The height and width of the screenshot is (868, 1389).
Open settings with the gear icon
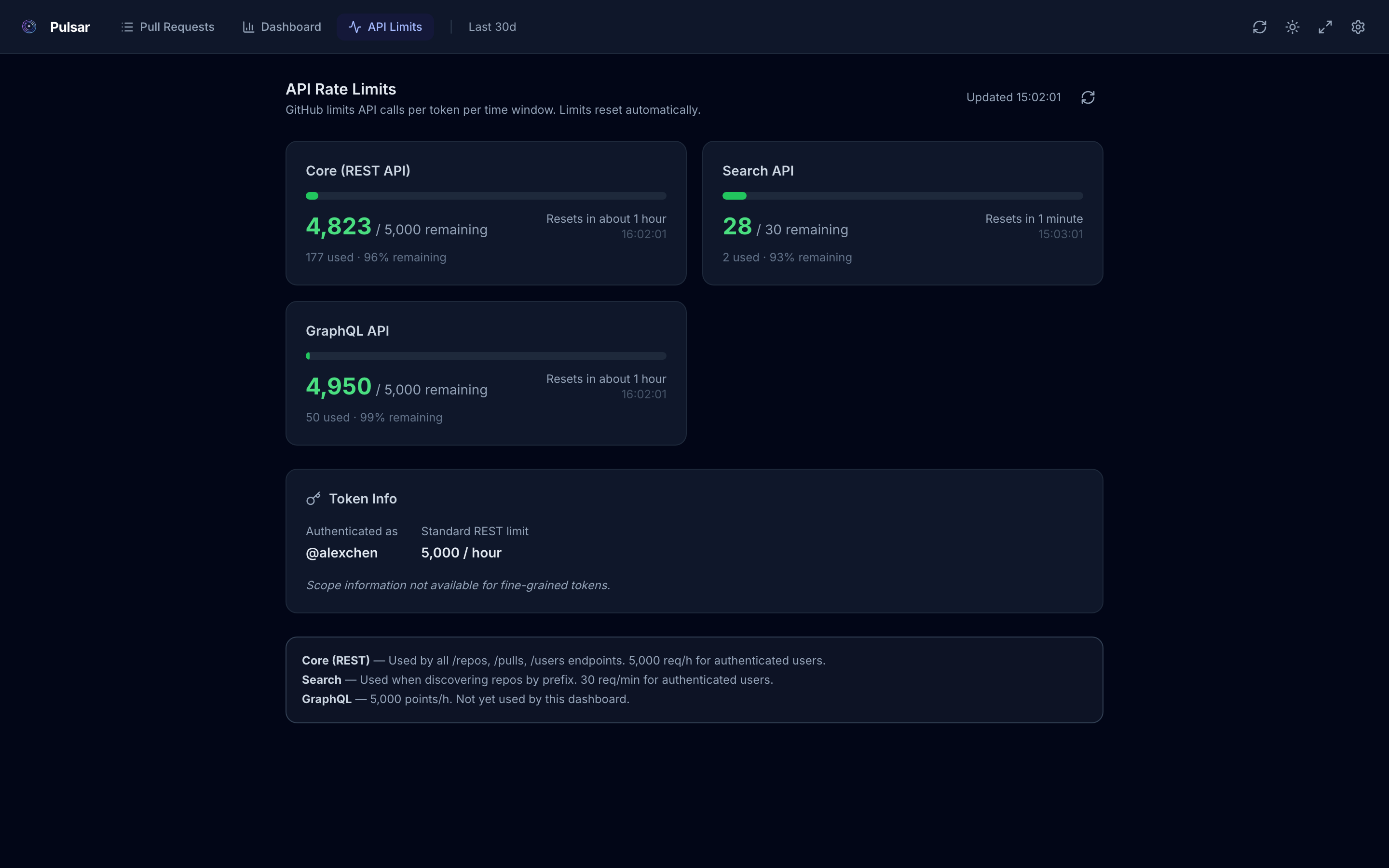coord(1358,27)
